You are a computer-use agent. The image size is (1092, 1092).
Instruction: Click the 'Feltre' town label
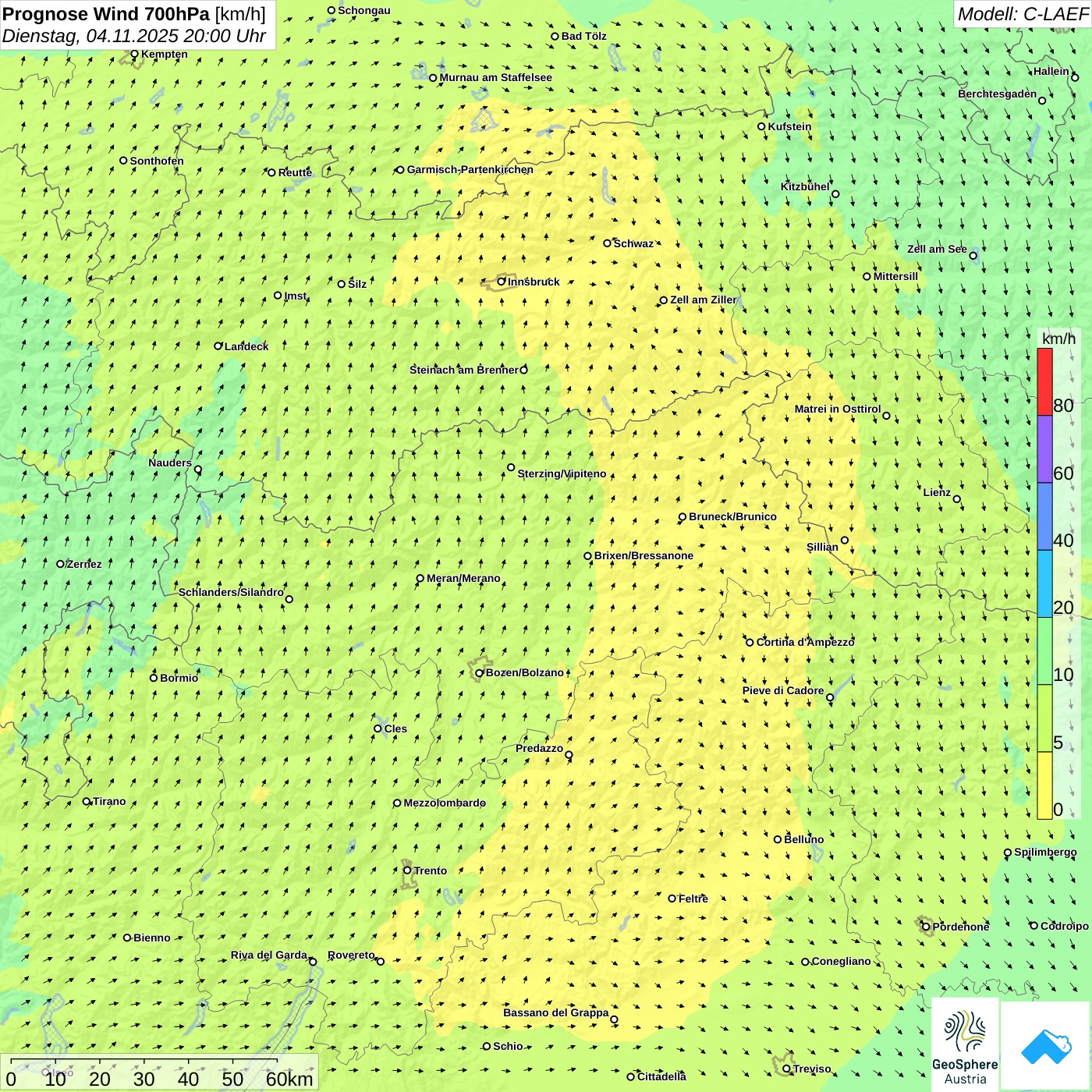pos(693,899)
